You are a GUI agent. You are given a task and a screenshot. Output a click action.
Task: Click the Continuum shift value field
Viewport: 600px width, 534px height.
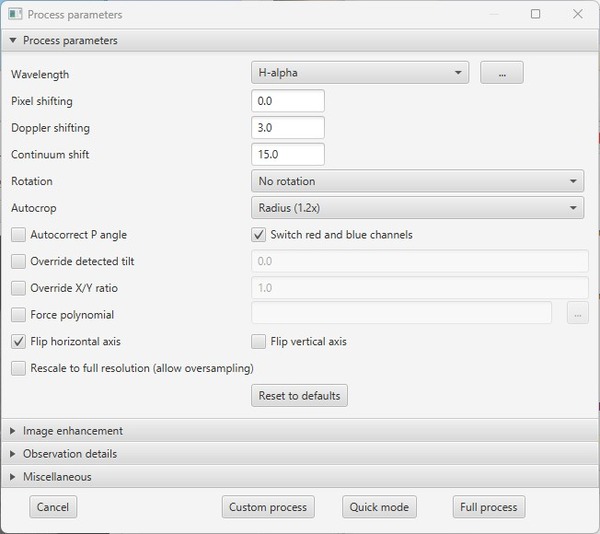coord(288,155)
